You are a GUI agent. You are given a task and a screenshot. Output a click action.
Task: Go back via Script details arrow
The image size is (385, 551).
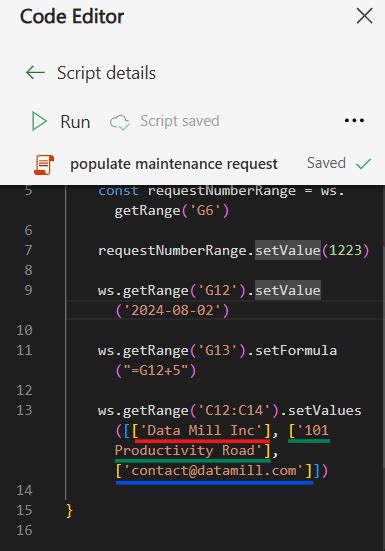point(35,73)
